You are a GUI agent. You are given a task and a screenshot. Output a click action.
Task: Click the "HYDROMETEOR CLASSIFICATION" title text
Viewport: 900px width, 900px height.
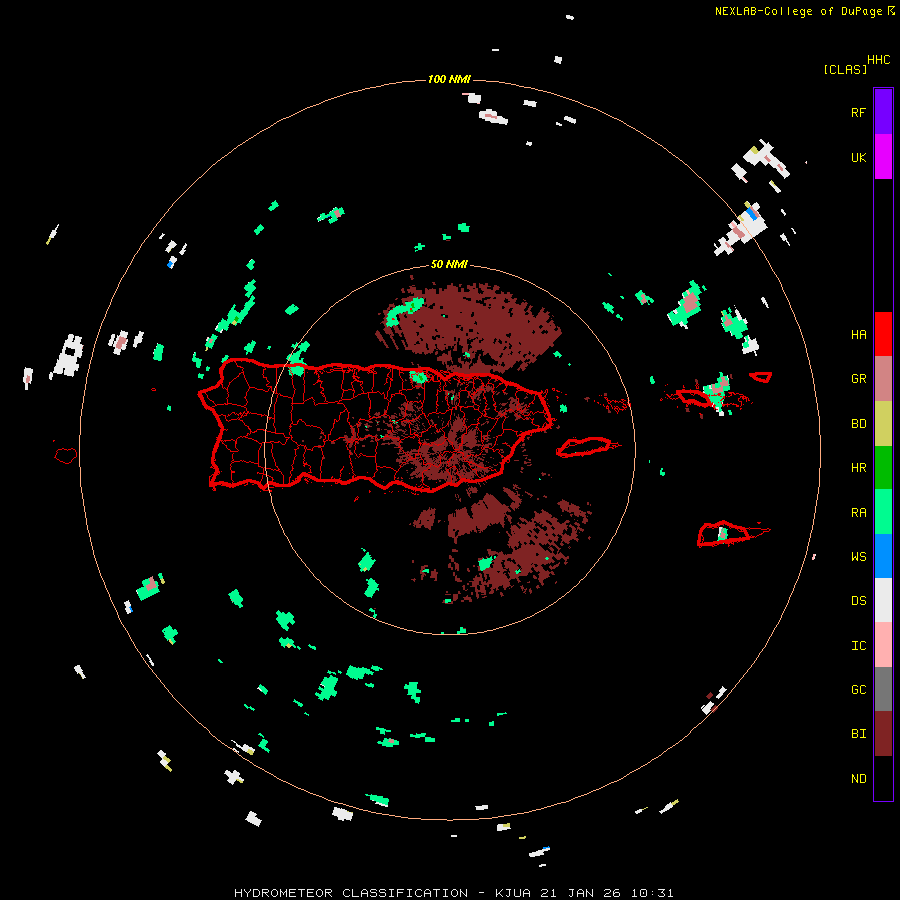[x=351, y=893]
